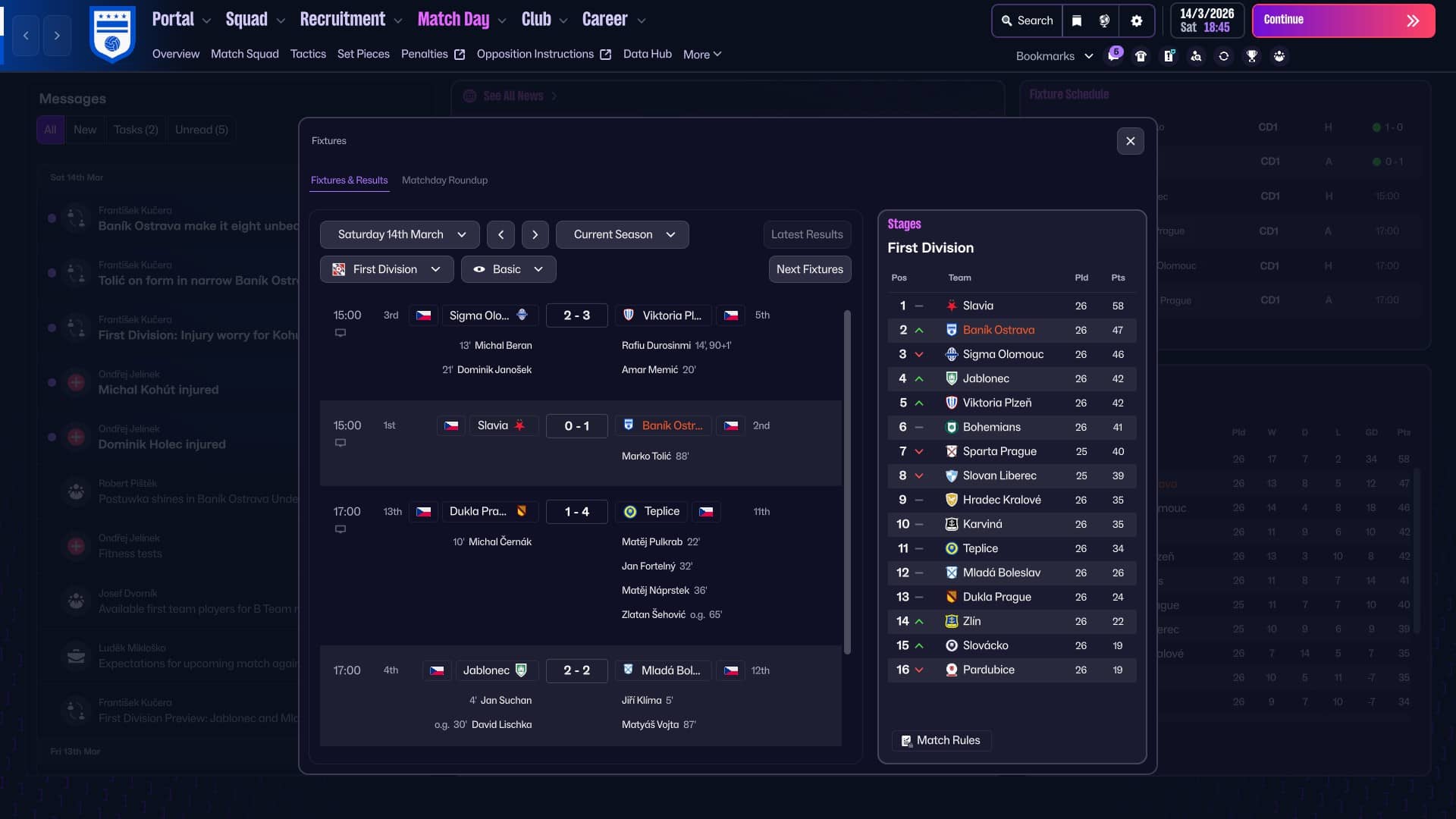
Task: Toggle the Basic view eye dropdown
Action: pos(508,269)
